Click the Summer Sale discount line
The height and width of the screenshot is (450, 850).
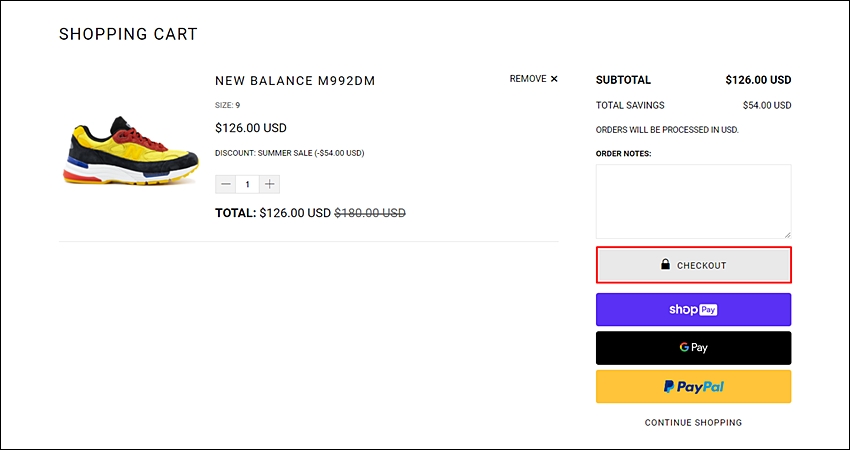click(289, 153)
